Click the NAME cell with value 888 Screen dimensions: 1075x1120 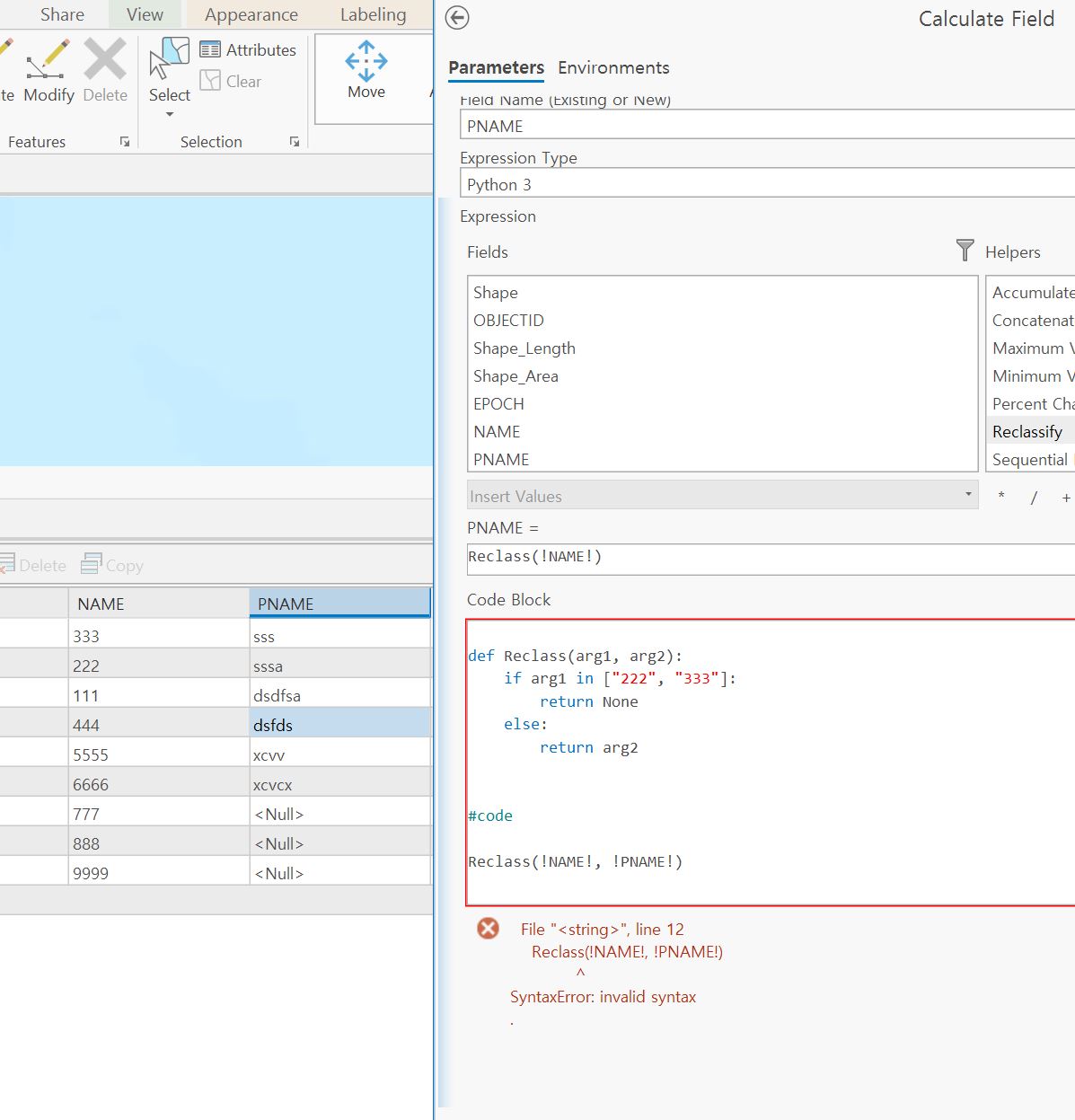coord(159,843)
